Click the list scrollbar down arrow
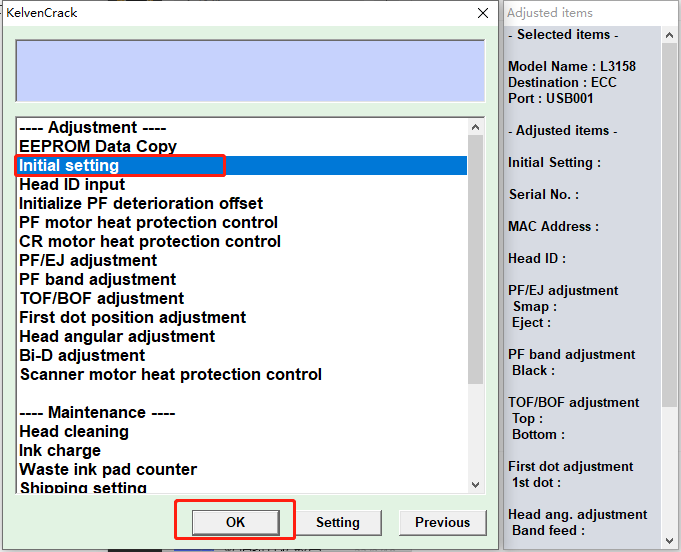 click(x=475, y=485)
